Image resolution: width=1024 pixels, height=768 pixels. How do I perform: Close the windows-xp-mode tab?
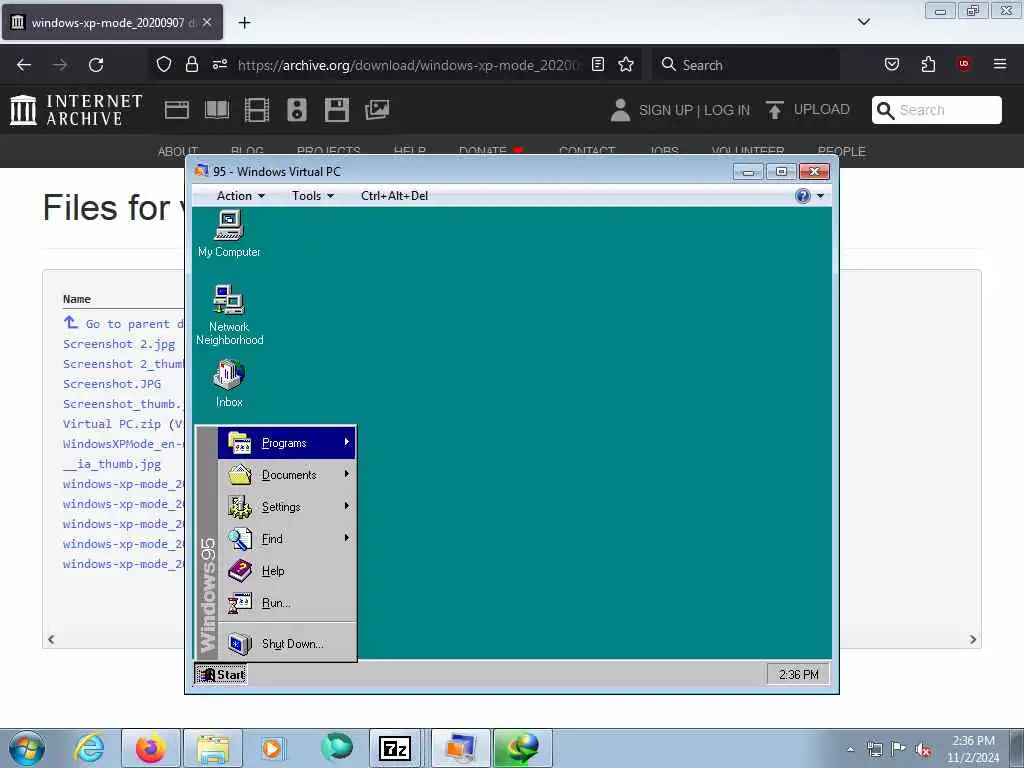pos(206,22)
